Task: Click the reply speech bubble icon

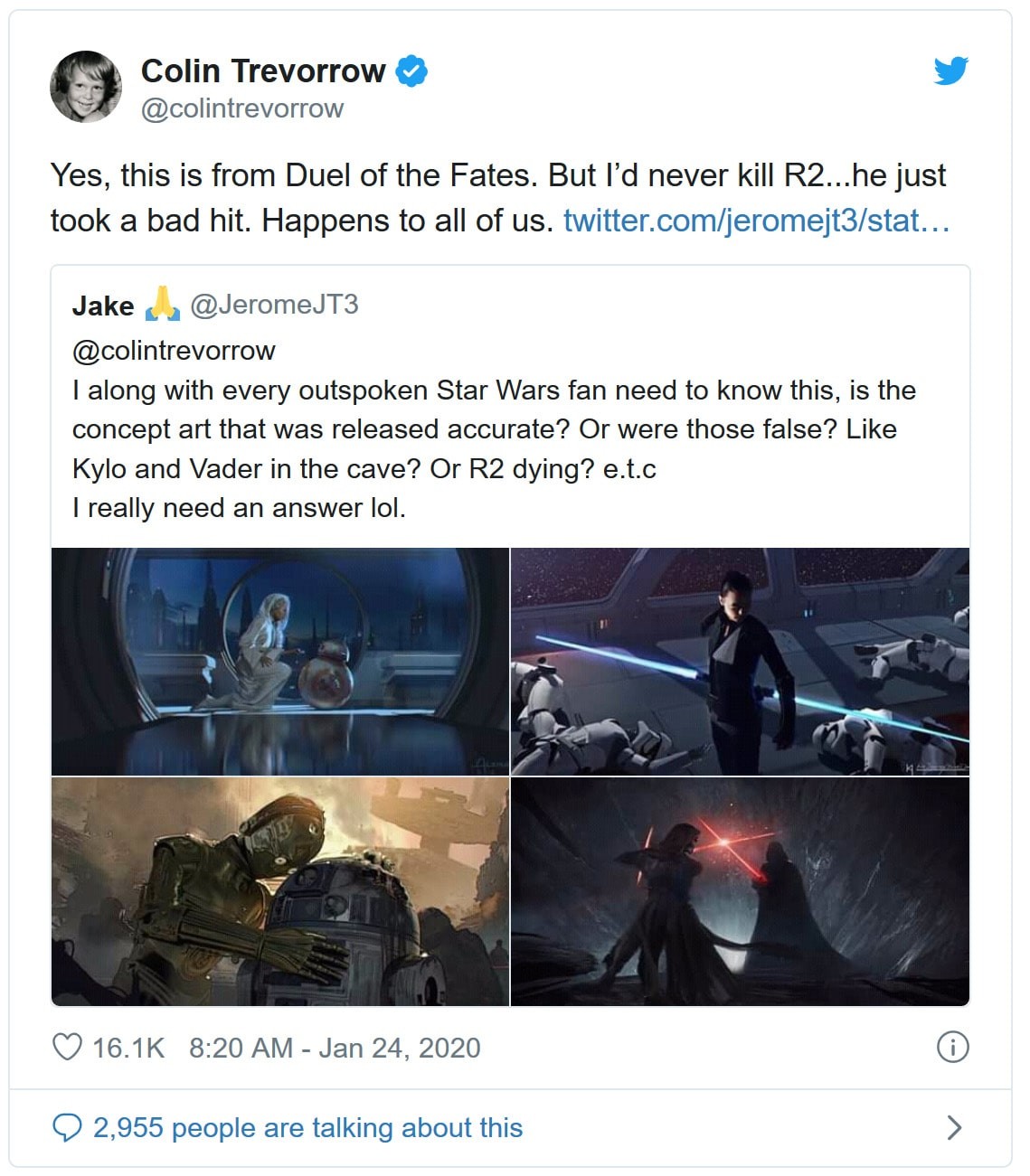Action: click(68, 1127)
